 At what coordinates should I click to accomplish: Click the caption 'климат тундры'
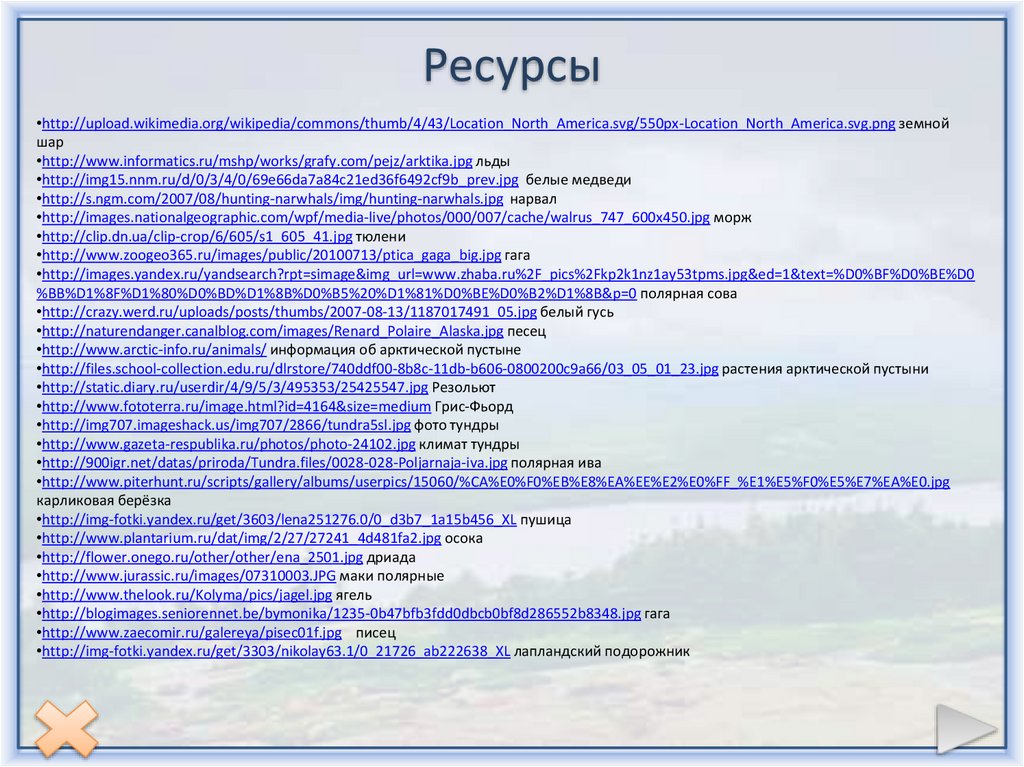[x=469, y=444]
